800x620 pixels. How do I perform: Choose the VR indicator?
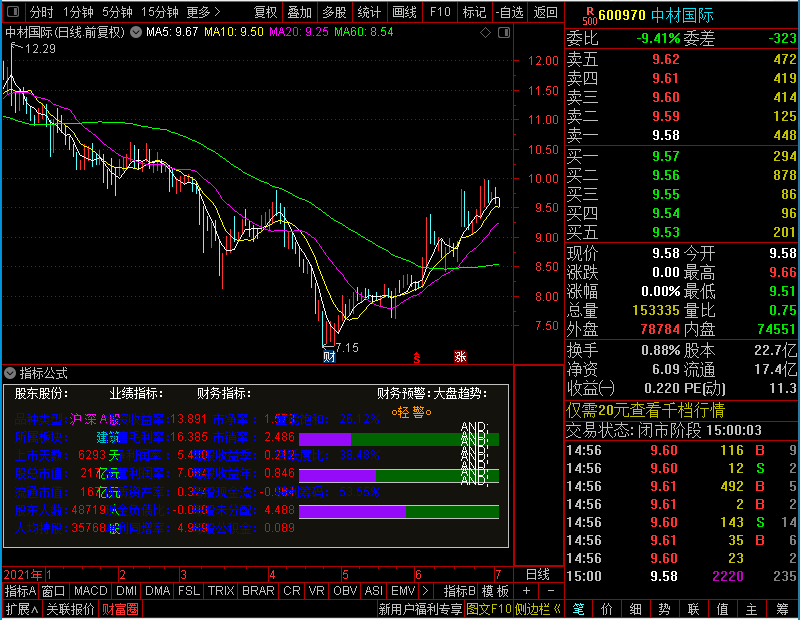(x=316, y=591)
